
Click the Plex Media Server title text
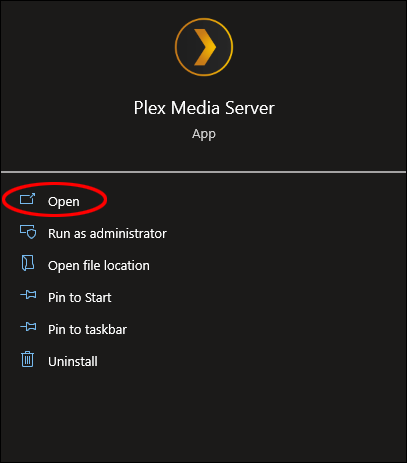point(204,108)
